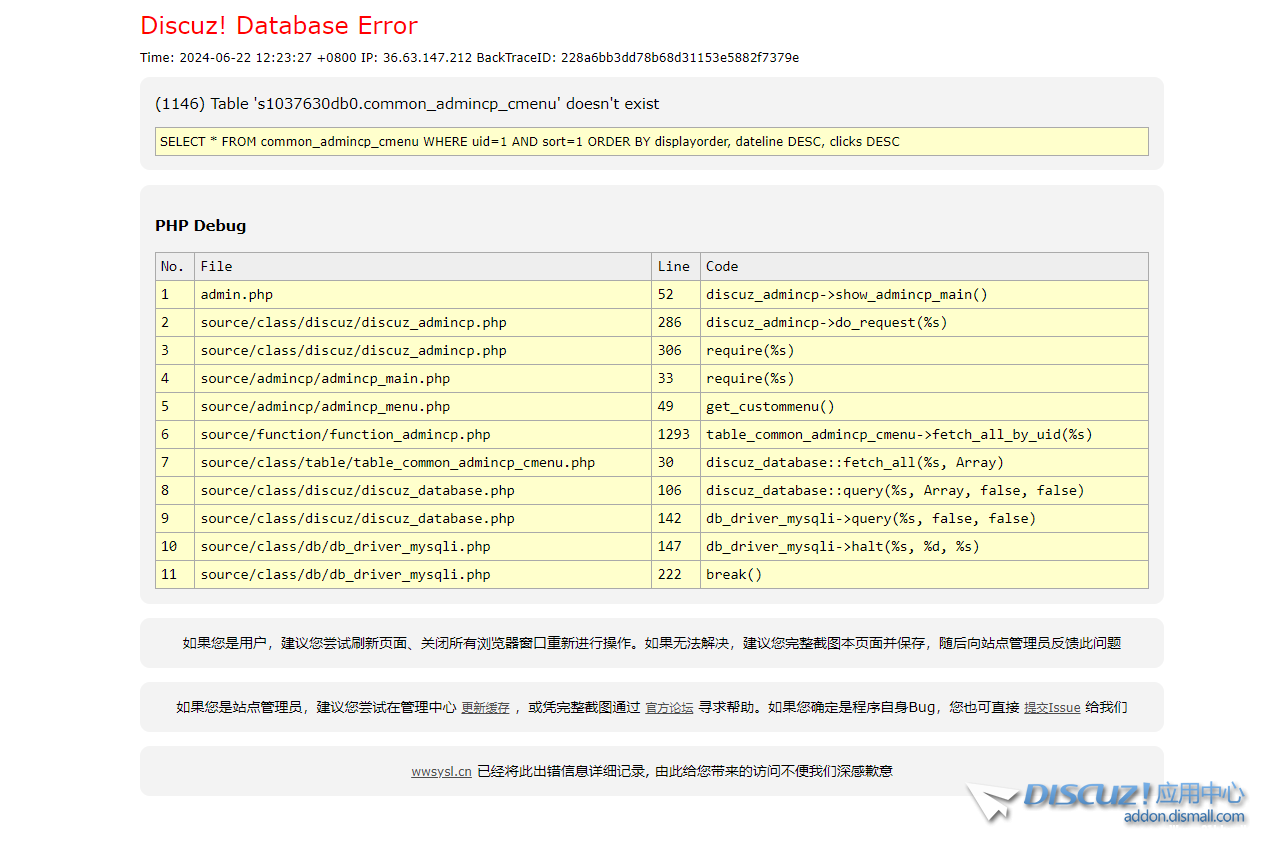Click the File column header
Viewport: 1263px width, 842px height.
216,266
